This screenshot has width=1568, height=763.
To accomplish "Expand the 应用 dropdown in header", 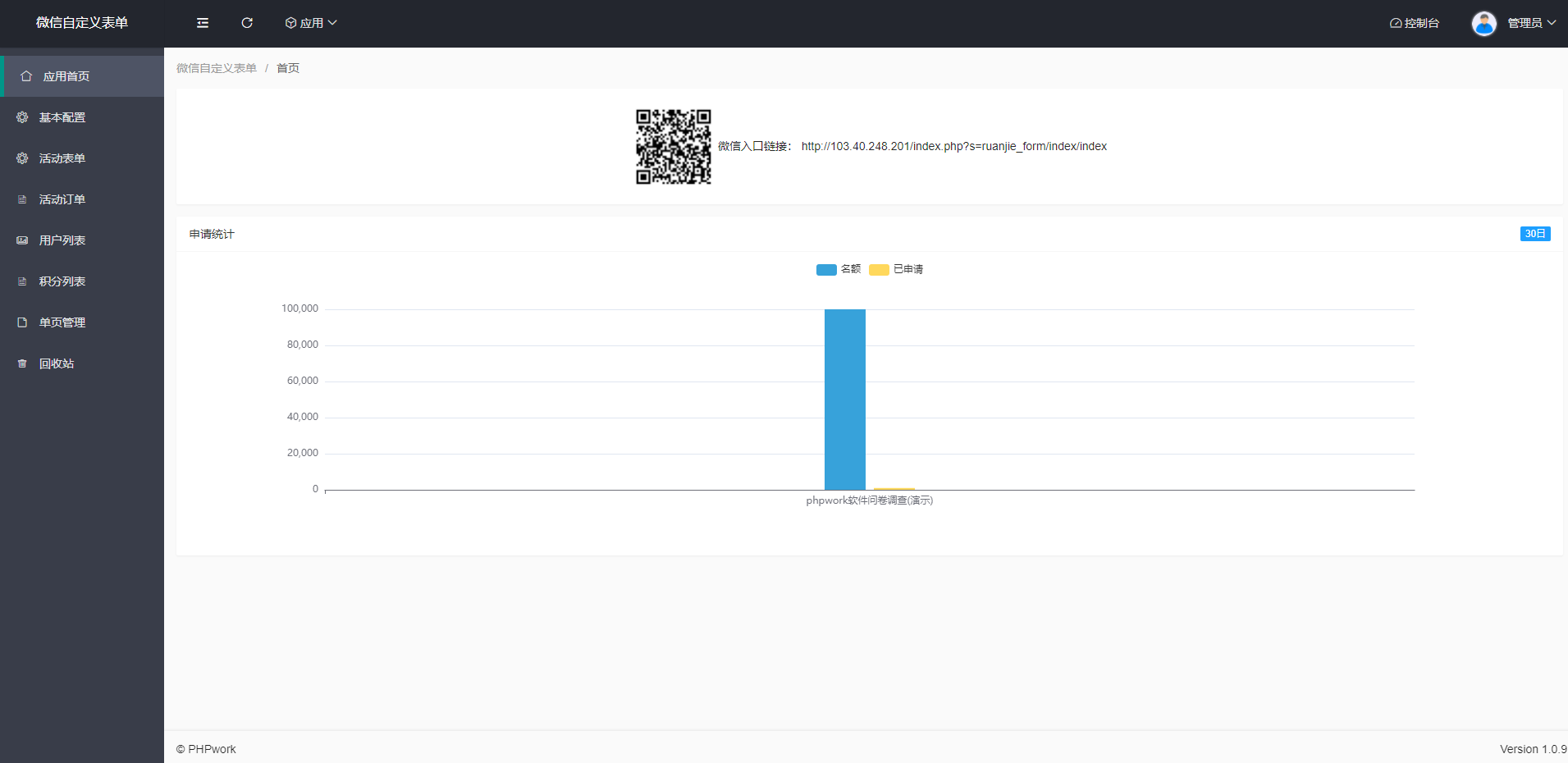I will coord(311,23).
